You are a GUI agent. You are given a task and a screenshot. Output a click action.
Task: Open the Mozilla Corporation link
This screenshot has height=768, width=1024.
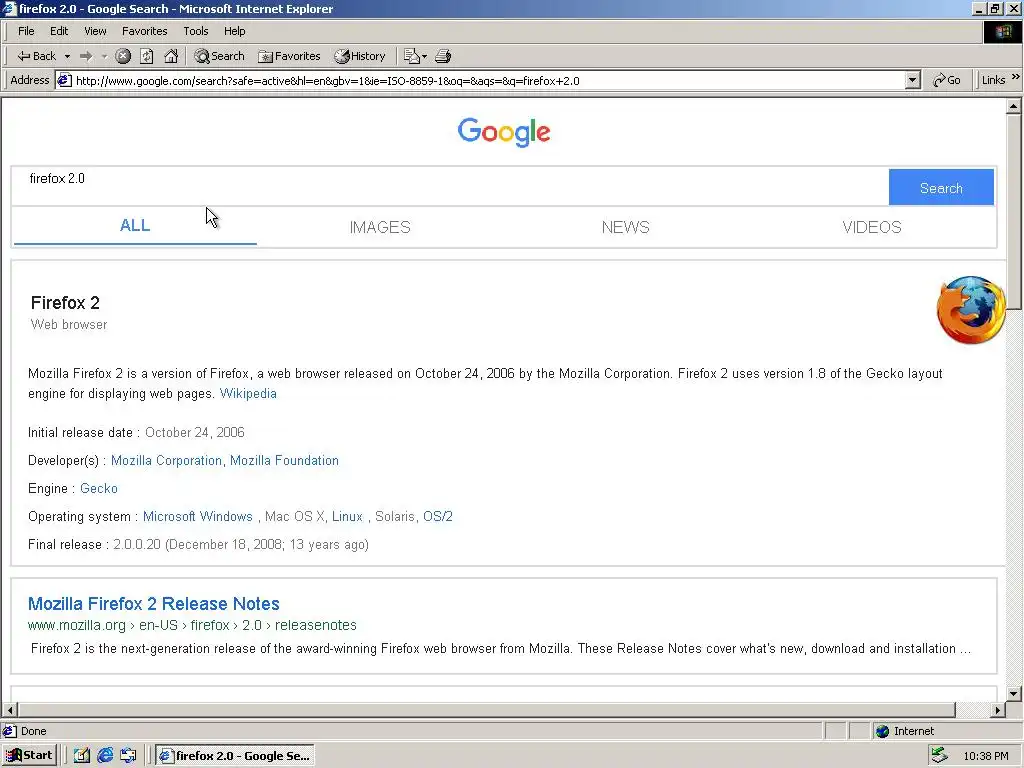(167, 460)
